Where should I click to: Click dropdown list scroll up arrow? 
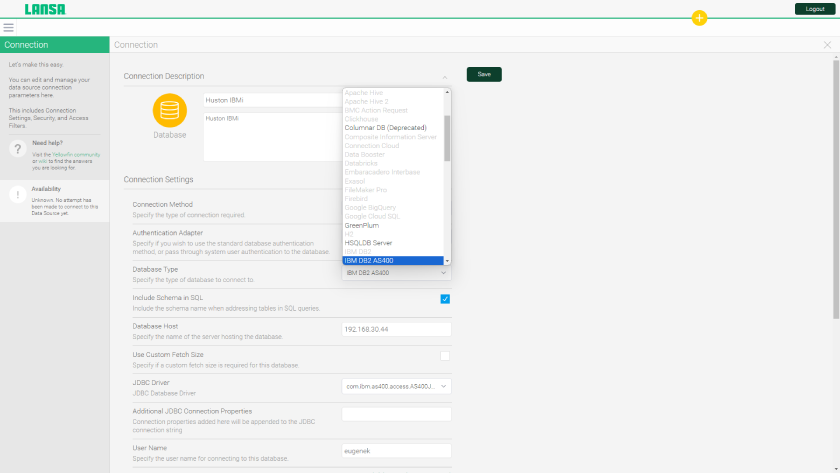click(x=447, y=92)
